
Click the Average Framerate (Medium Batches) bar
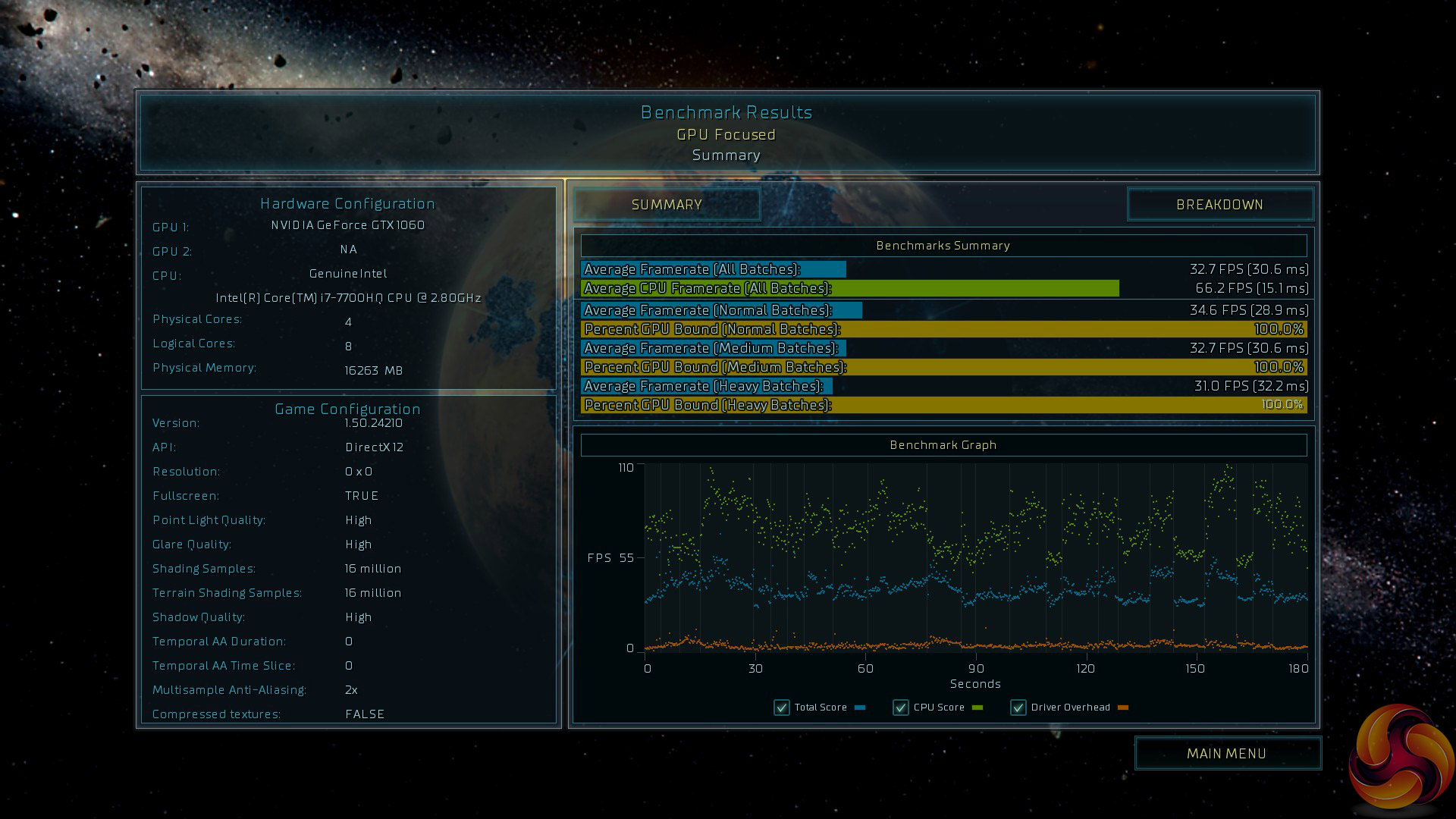pyautogui.click(x=713, y=348)
